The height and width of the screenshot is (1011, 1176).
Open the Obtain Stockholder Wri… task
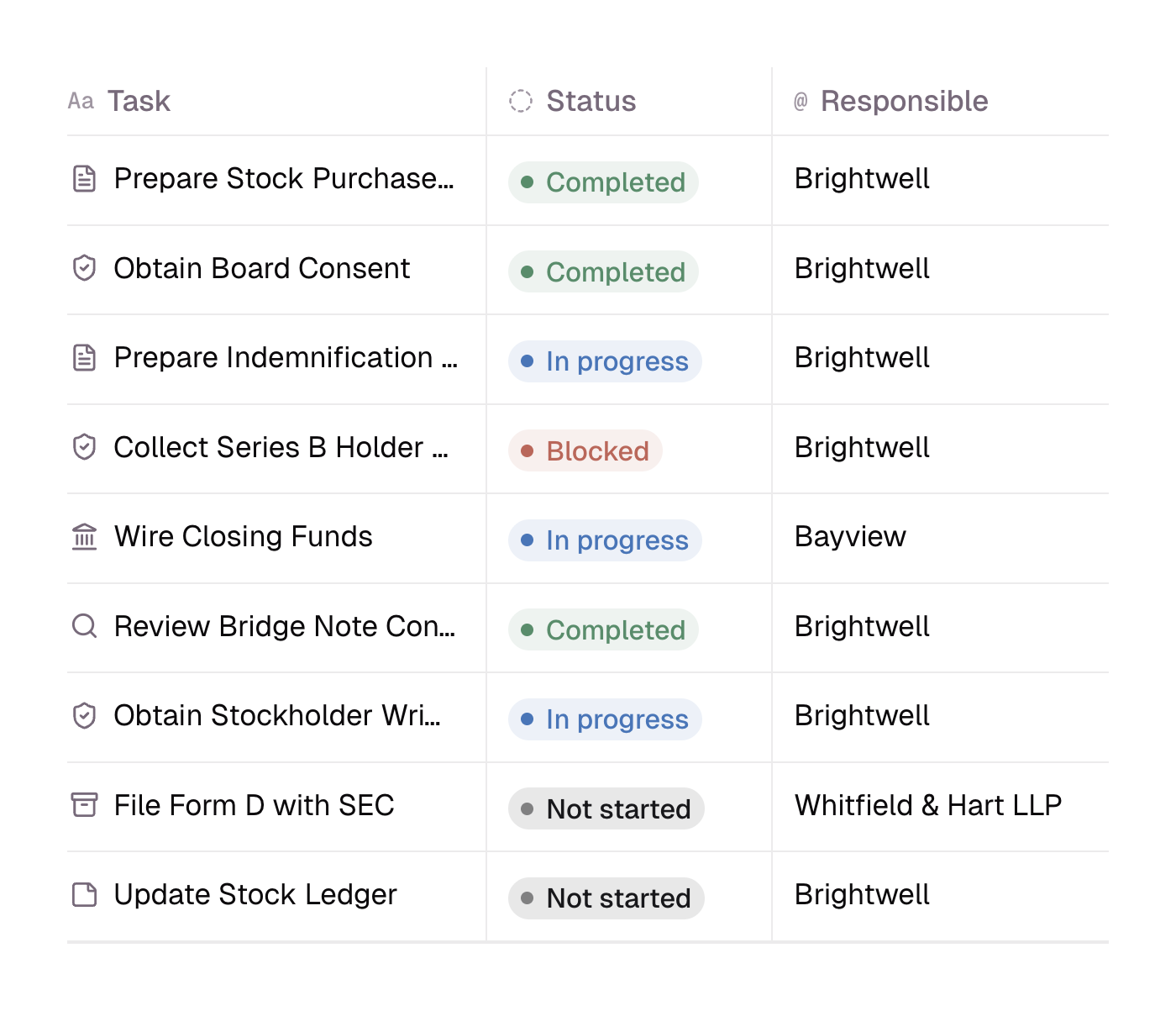(277, 716)
